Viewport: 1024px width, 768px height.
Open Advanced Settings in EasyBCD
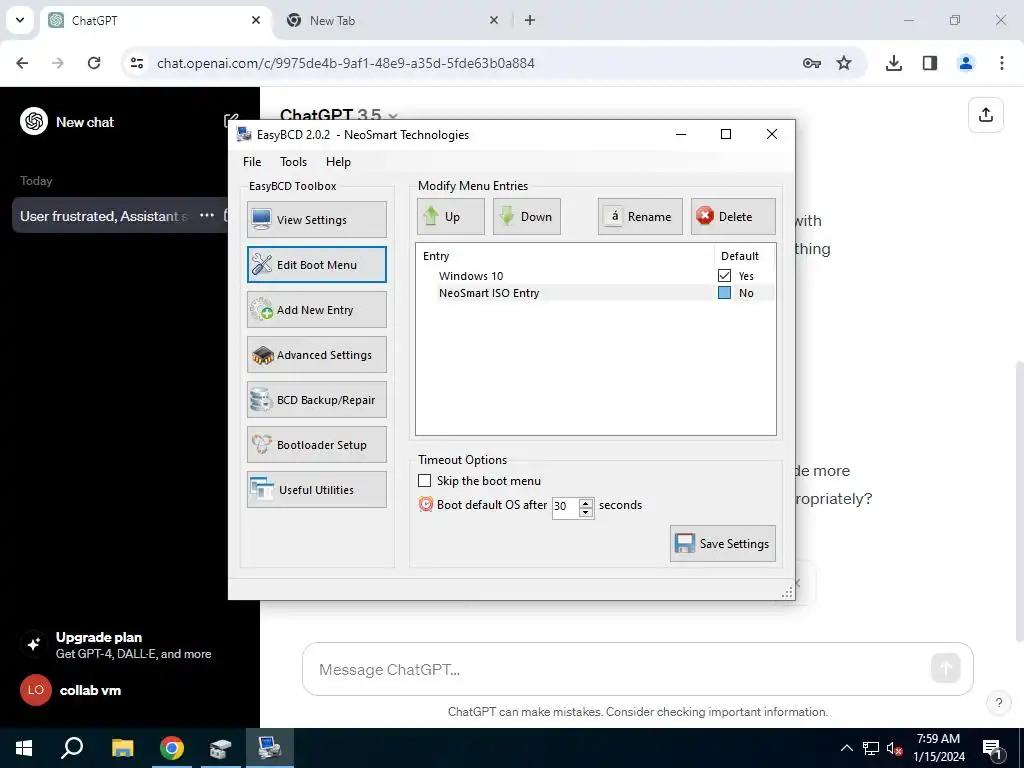pyautogui.click(x=317, y=355)
